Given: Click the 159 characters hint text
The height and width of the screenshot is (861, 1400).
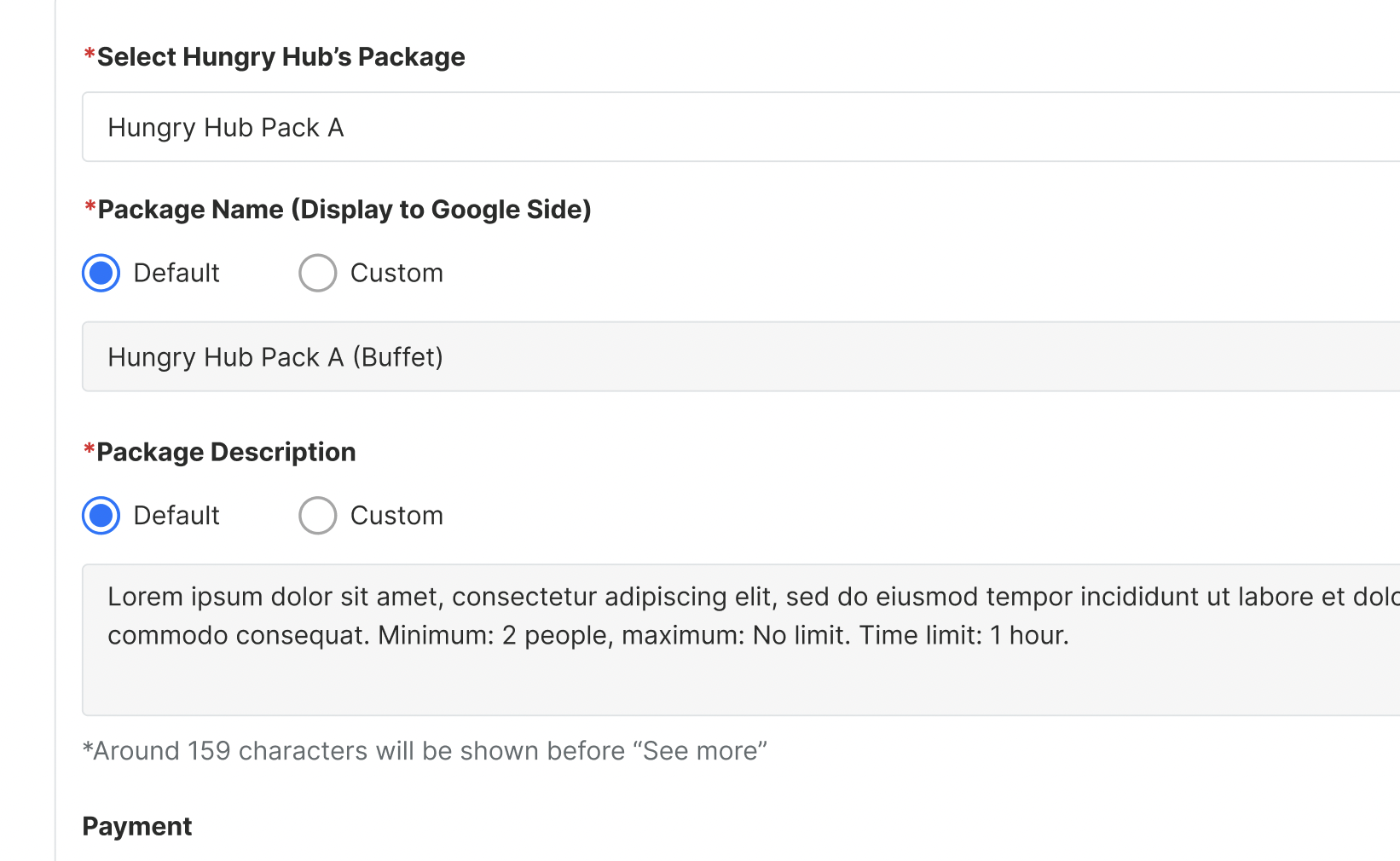Looking at the screenshot, I should pyautogui.click(x=425, y=751).
